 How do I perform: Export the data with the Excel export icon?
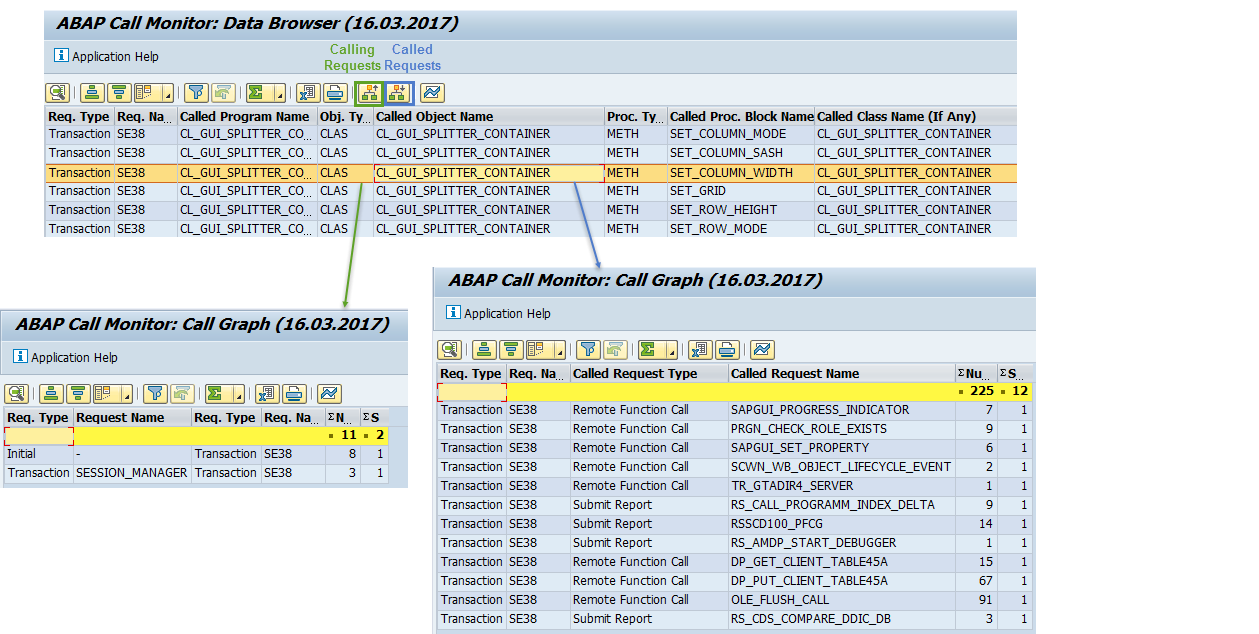(309, 92)
